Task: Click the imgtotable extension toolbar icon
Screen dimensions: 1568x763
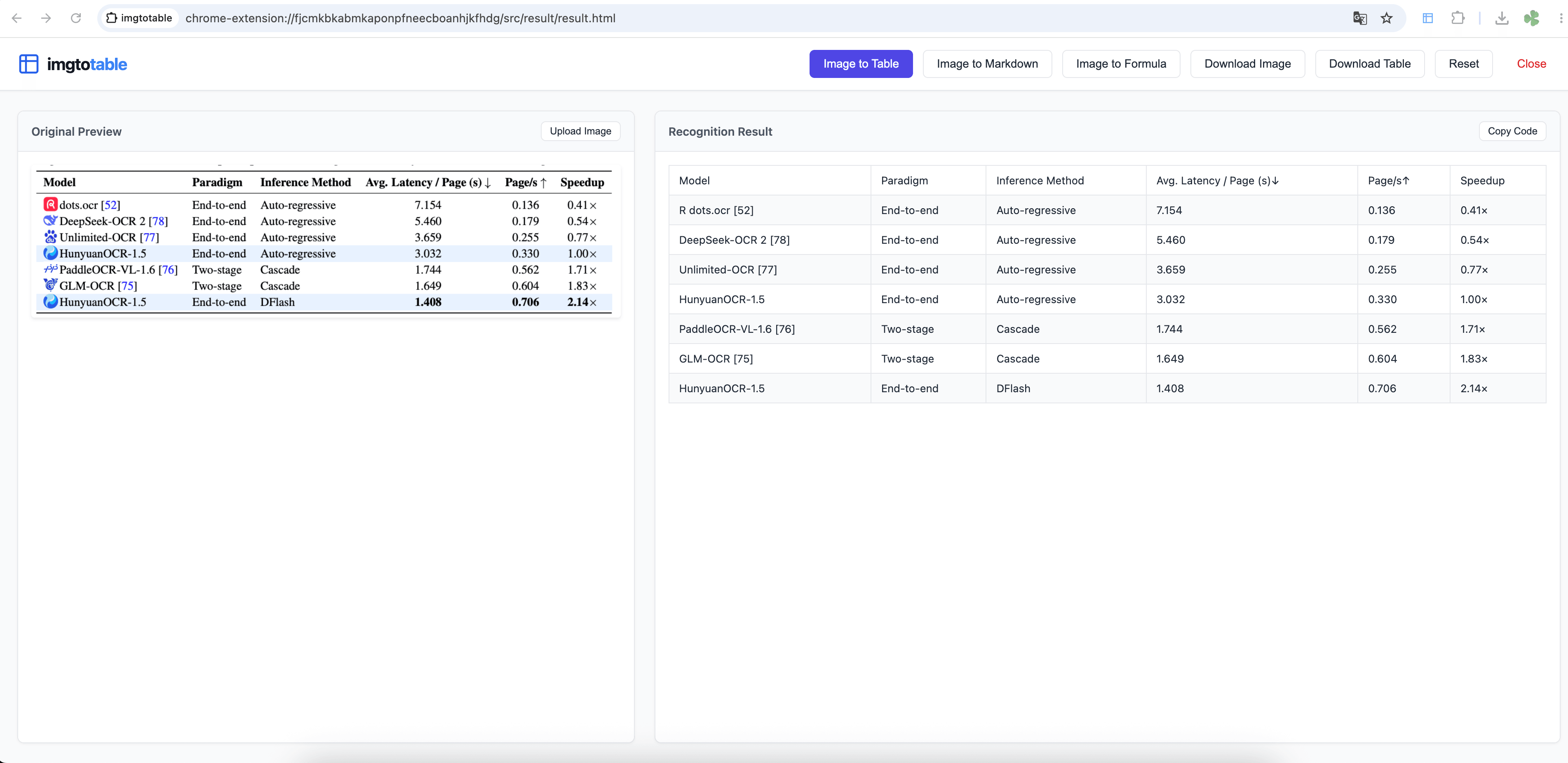Action: [1427, 18]
